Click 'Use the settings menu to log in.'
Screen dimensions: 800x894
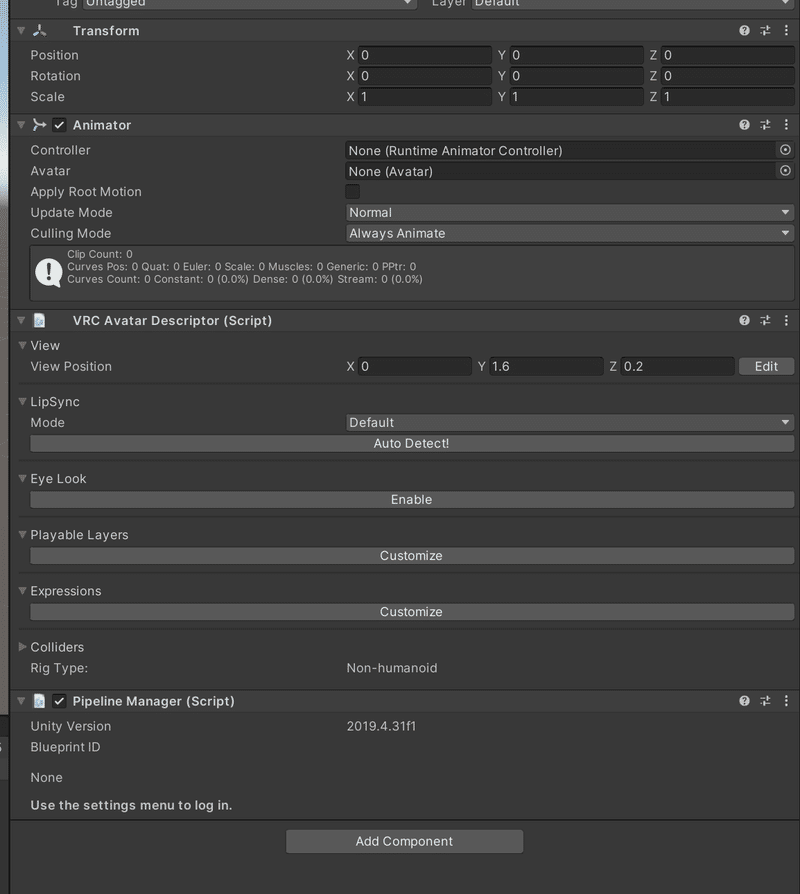tap(131, 805)
